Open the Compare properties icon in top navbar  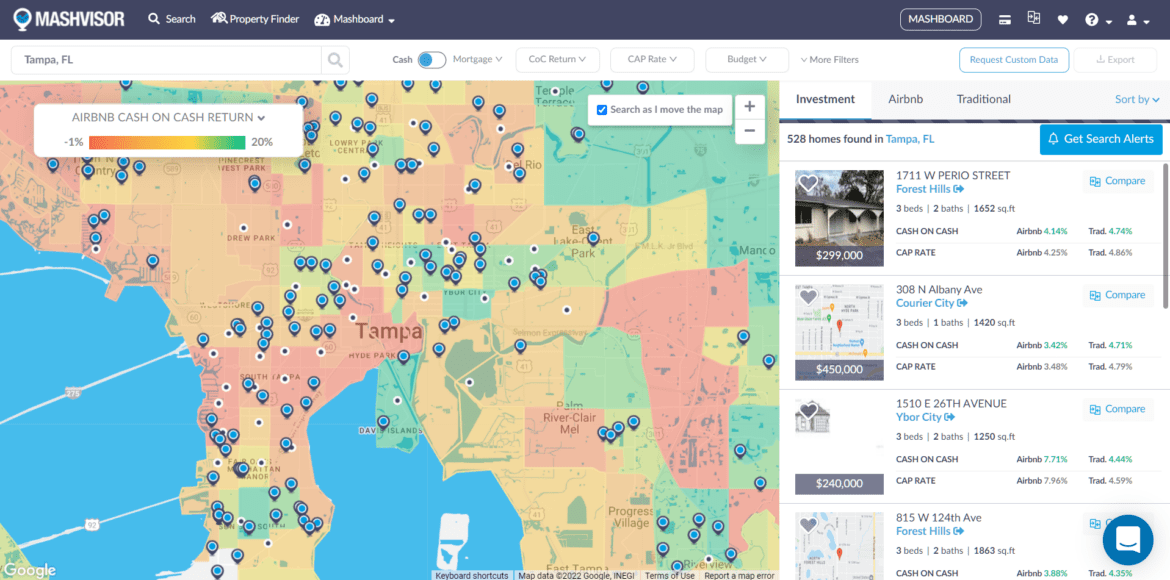pyautogui.click(x=1034, y=18)
